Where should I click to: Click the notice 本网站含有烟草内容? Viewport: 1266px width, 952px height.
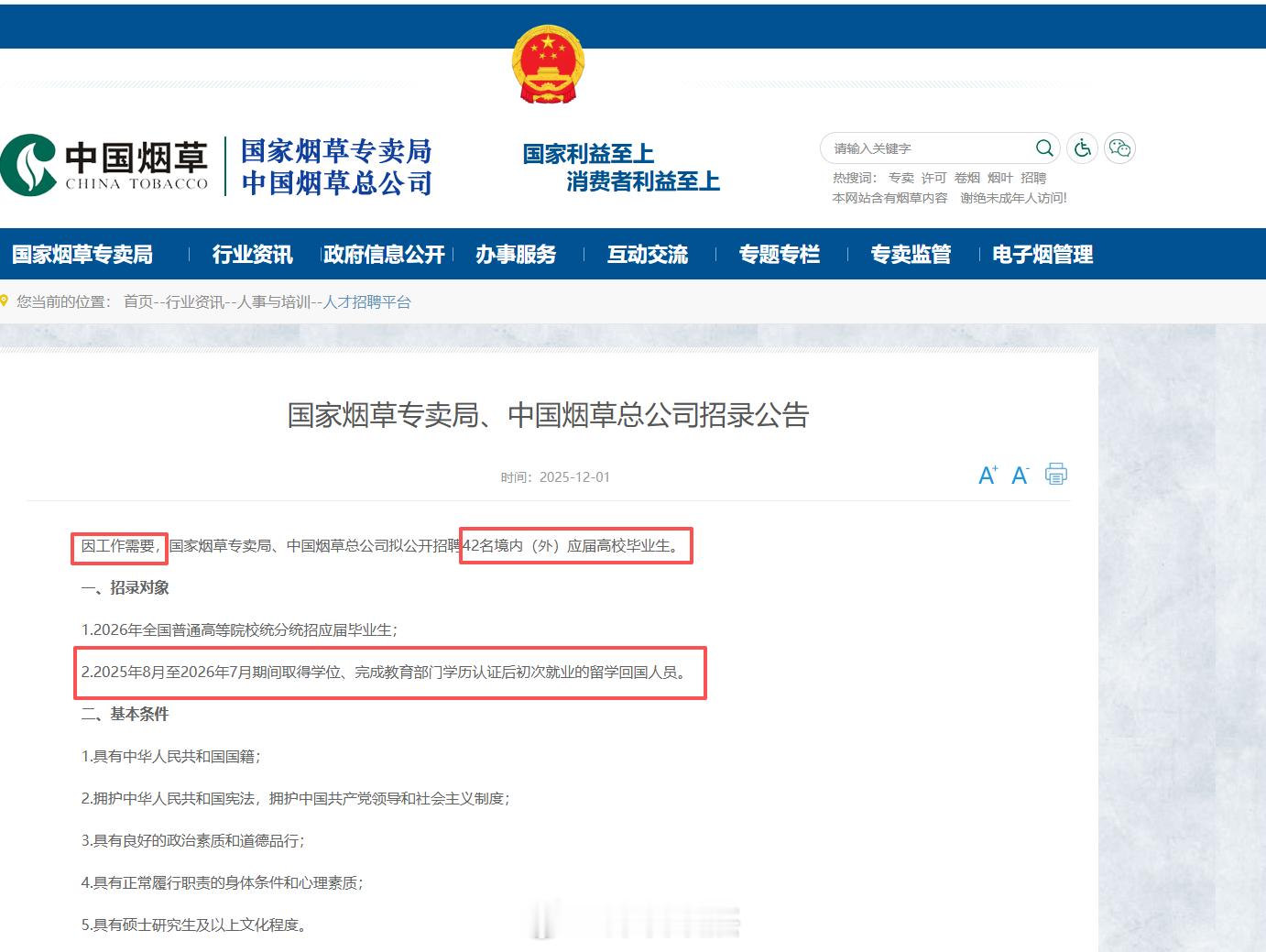pos(889,198)
